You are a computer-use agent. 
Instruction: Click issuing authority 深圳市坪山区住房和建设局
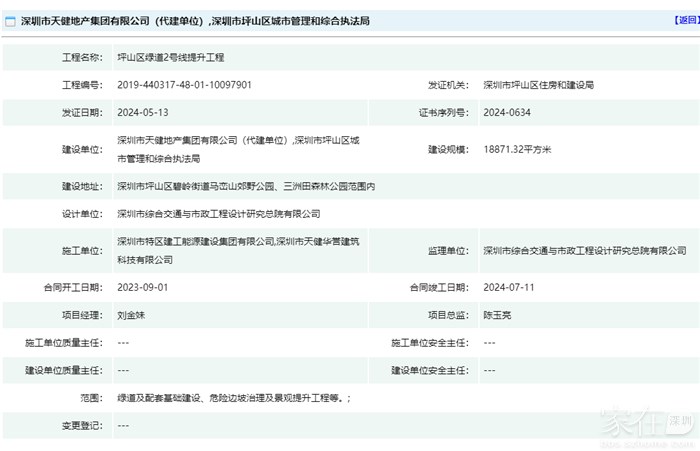(x=538, y=86)
